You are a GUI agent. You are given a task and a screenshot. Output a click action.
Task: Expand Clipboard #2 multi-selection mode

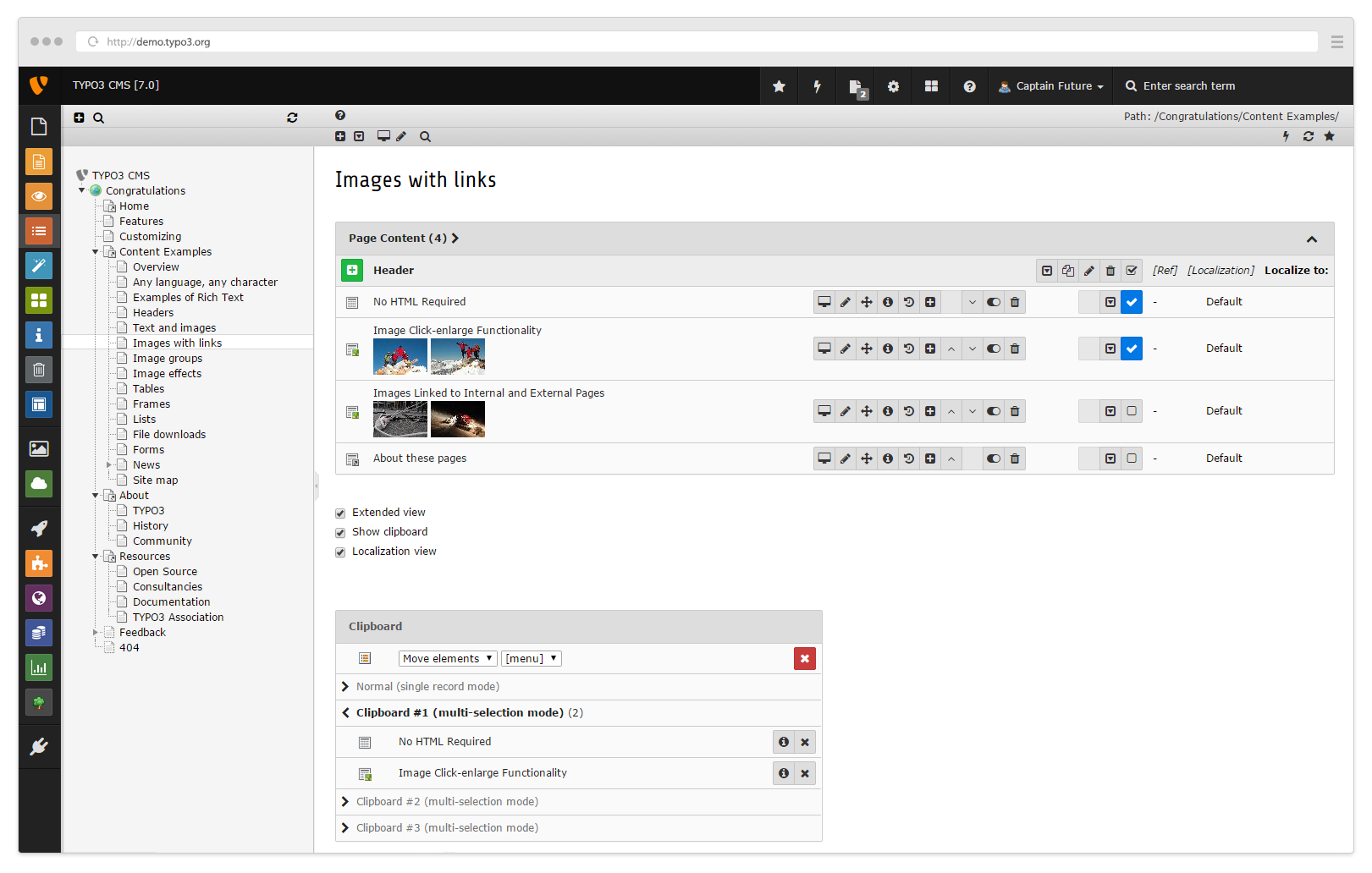click(447, 802)
